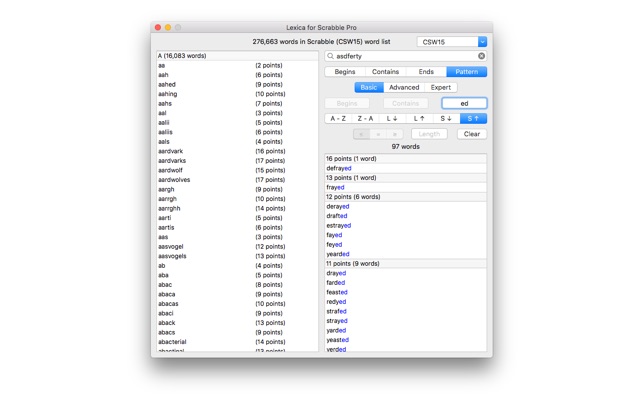
Task: Click the 'ed' ends input field
Action: tap(464, 103)
